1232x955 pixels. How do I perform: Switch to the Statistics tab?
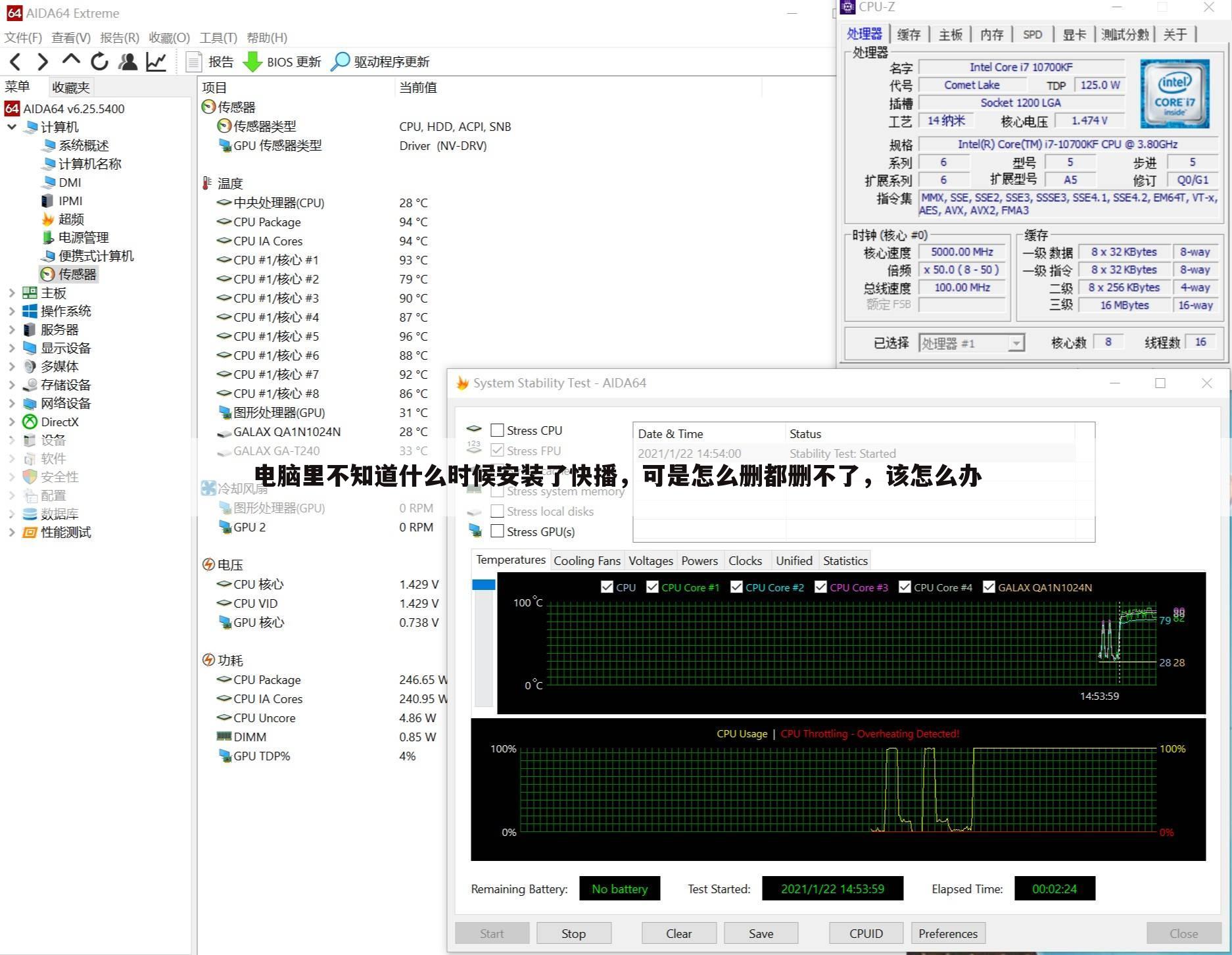pyautogui.click(x=845, y=560)
